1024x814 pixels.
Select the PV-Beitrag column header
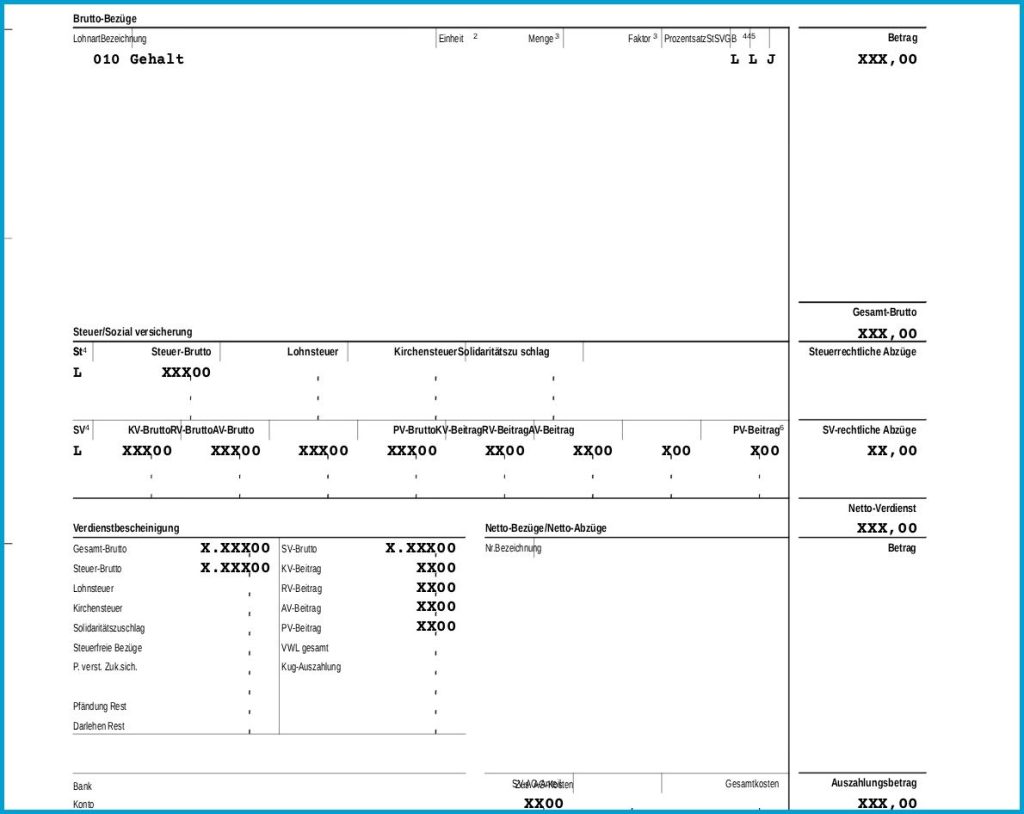pyautogui.click(x=758, y=430)
